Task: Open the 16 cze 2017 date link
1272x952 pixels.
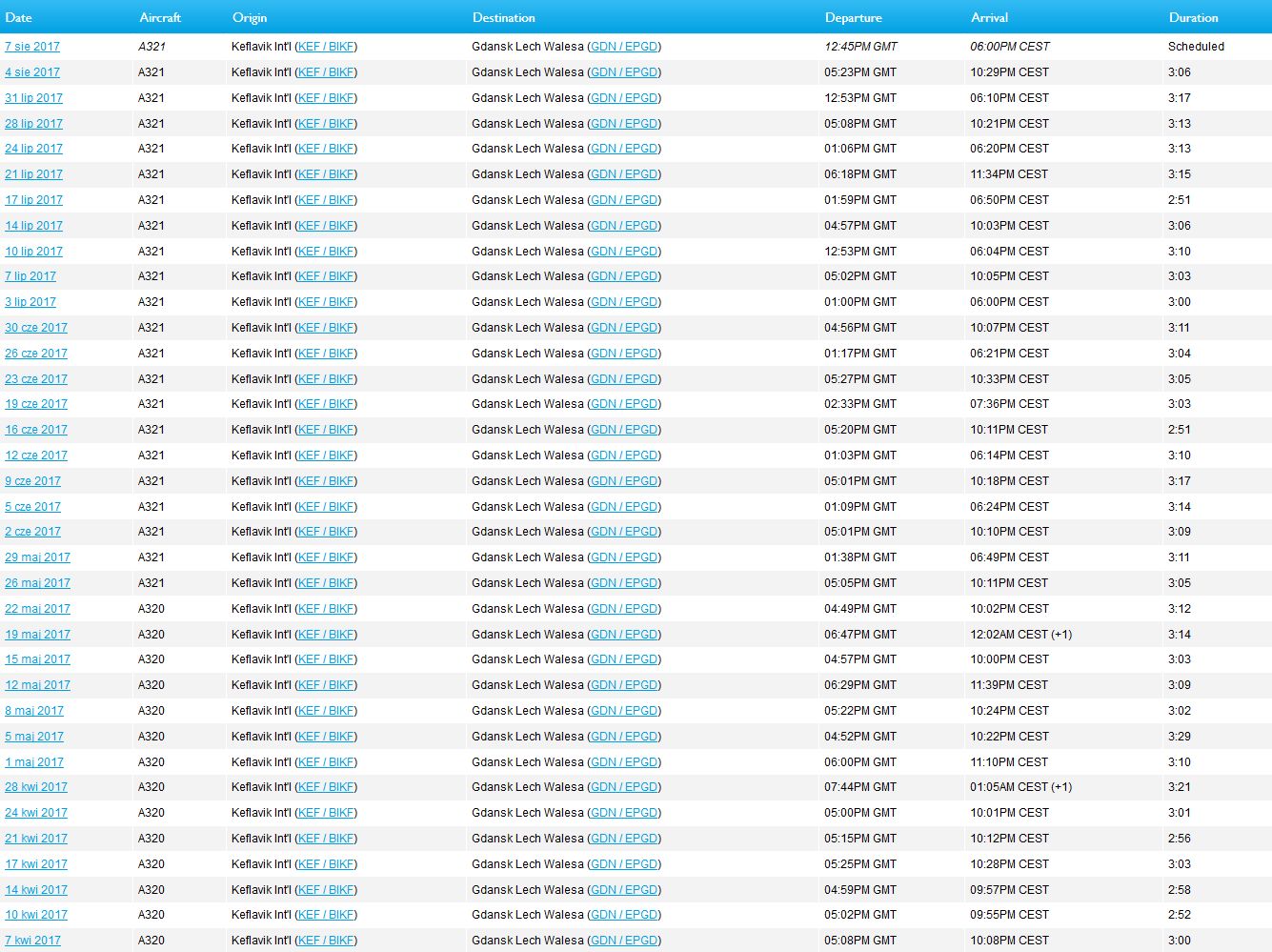Action: pyautogui.click(x=36, y=430)
